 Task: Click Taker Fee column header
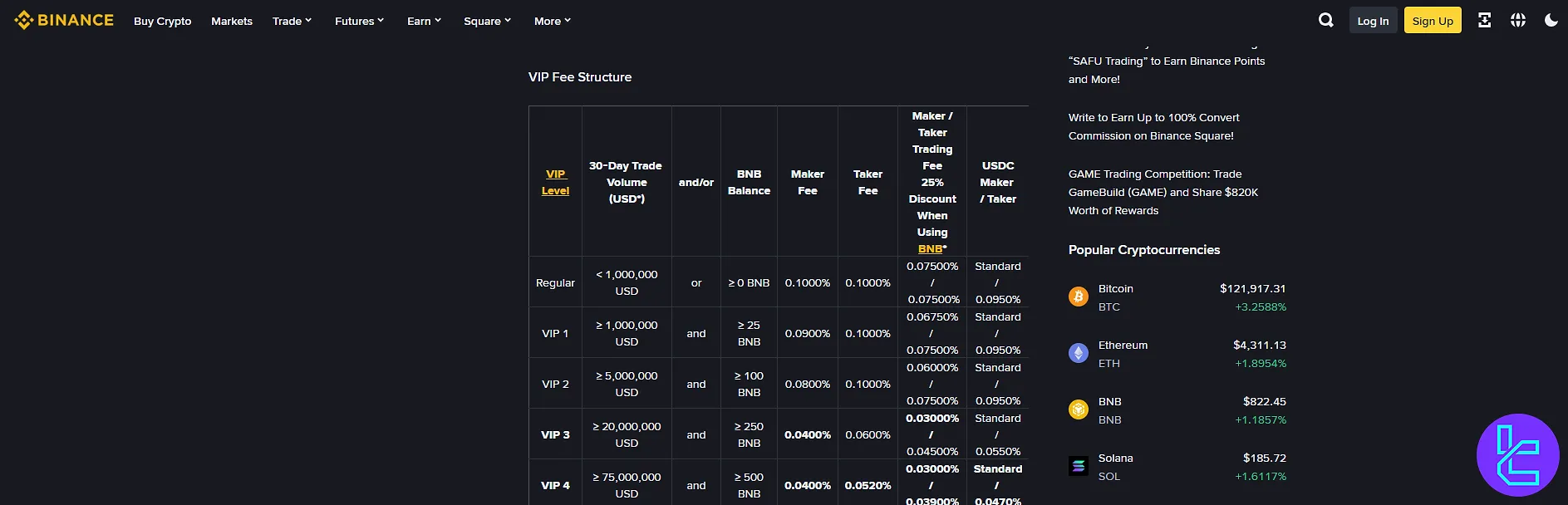868,182
